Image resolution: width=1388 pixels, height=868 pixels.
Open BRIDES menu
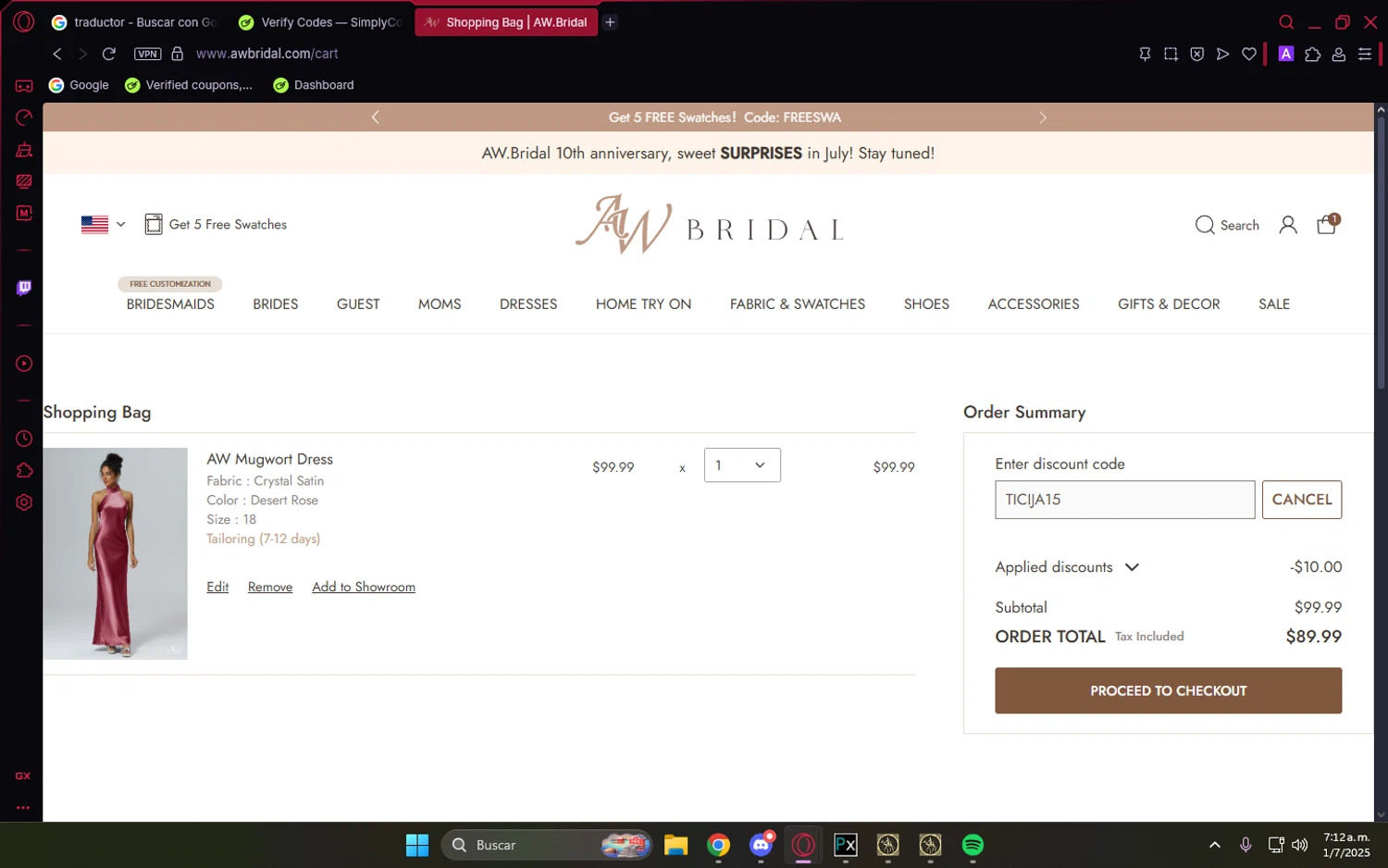click(x=276, y=304)
